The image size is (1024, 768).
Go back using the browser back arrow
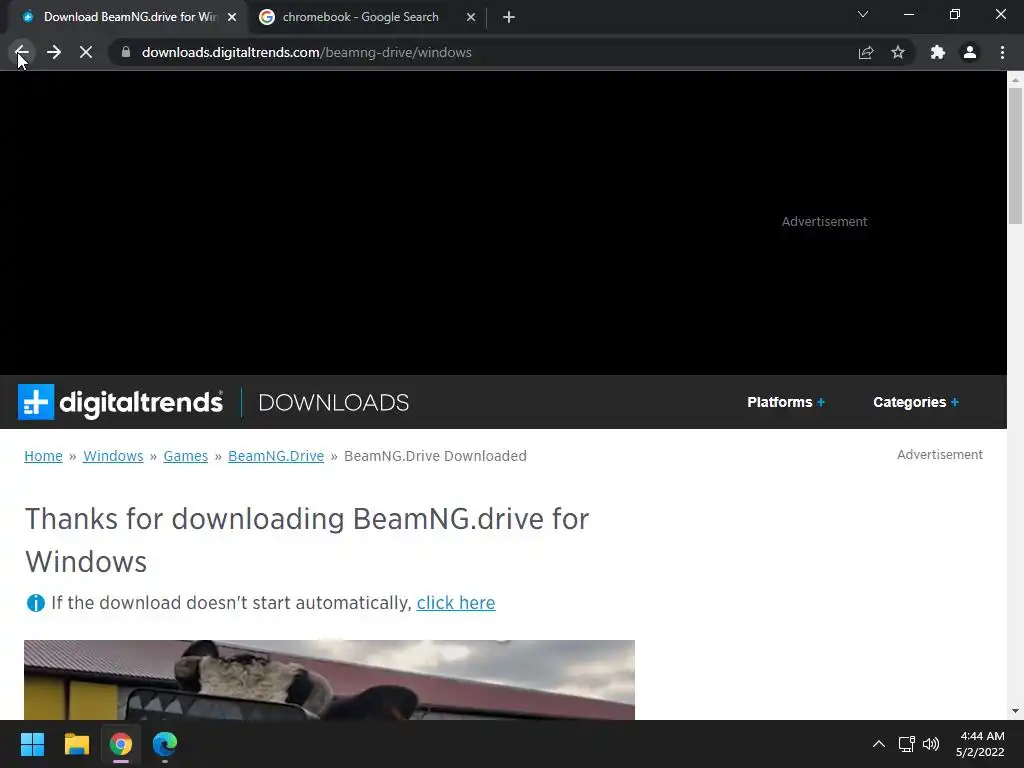(x=22, y=52)
